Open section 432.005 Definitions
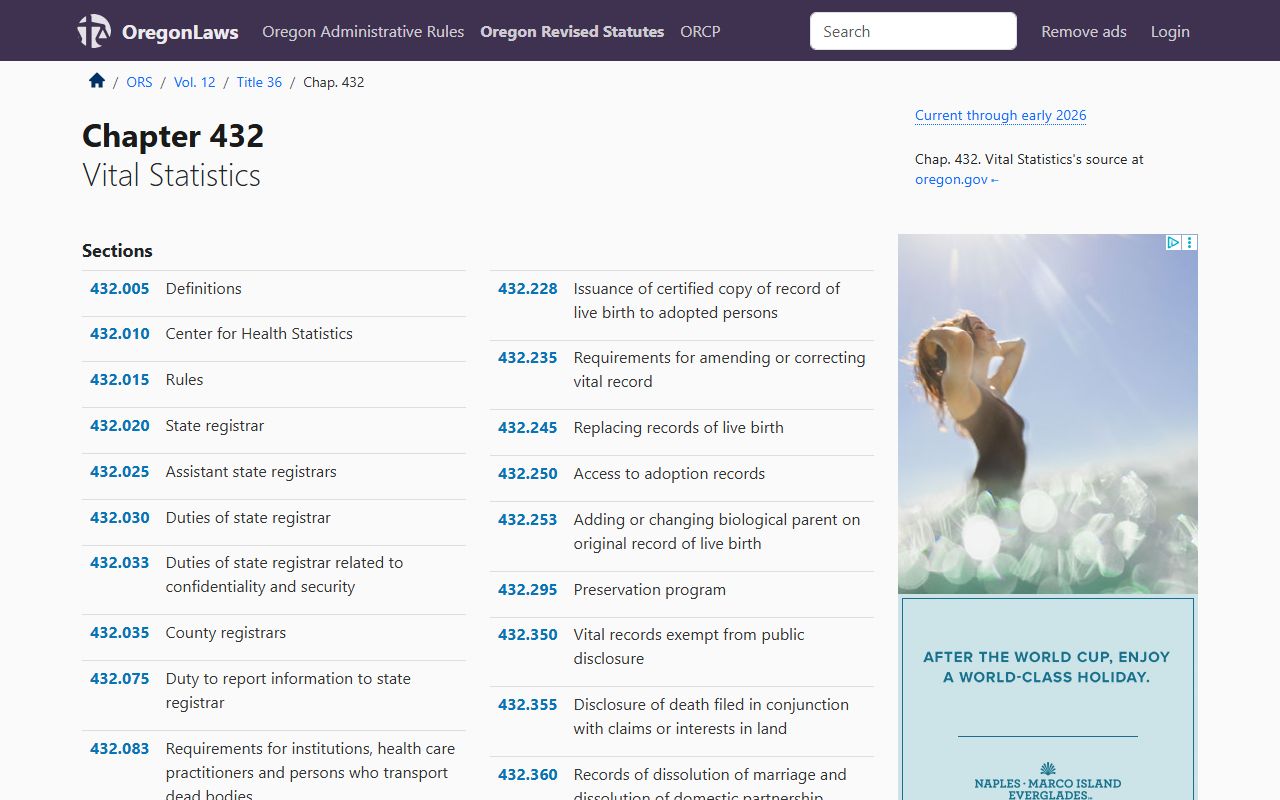 120,288
